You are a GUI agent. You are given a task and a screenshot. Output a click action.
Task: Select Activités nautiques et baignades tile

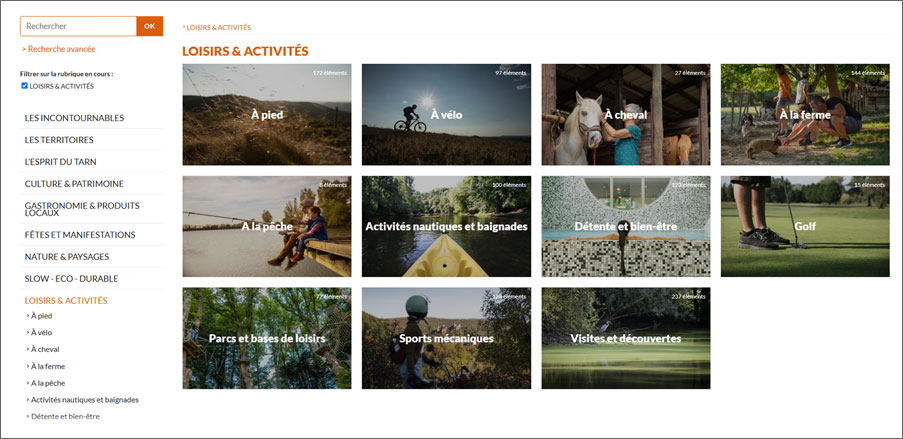[x=446, y=226]
